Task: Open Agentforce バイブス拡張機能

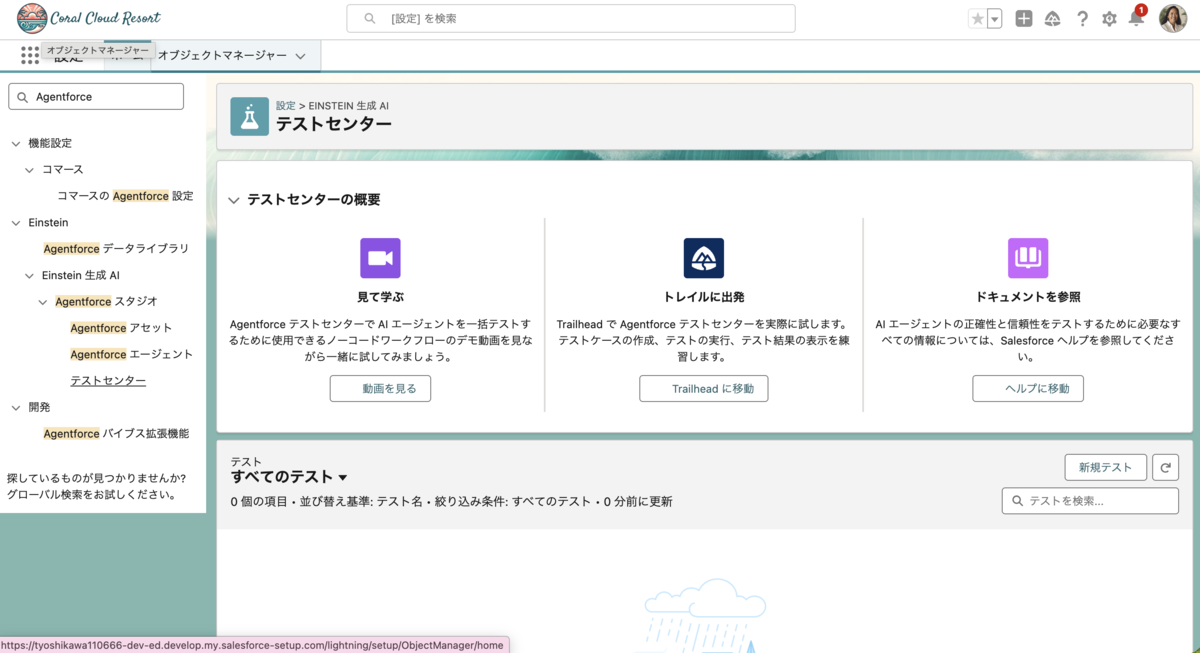Action: tap(116, 434)
